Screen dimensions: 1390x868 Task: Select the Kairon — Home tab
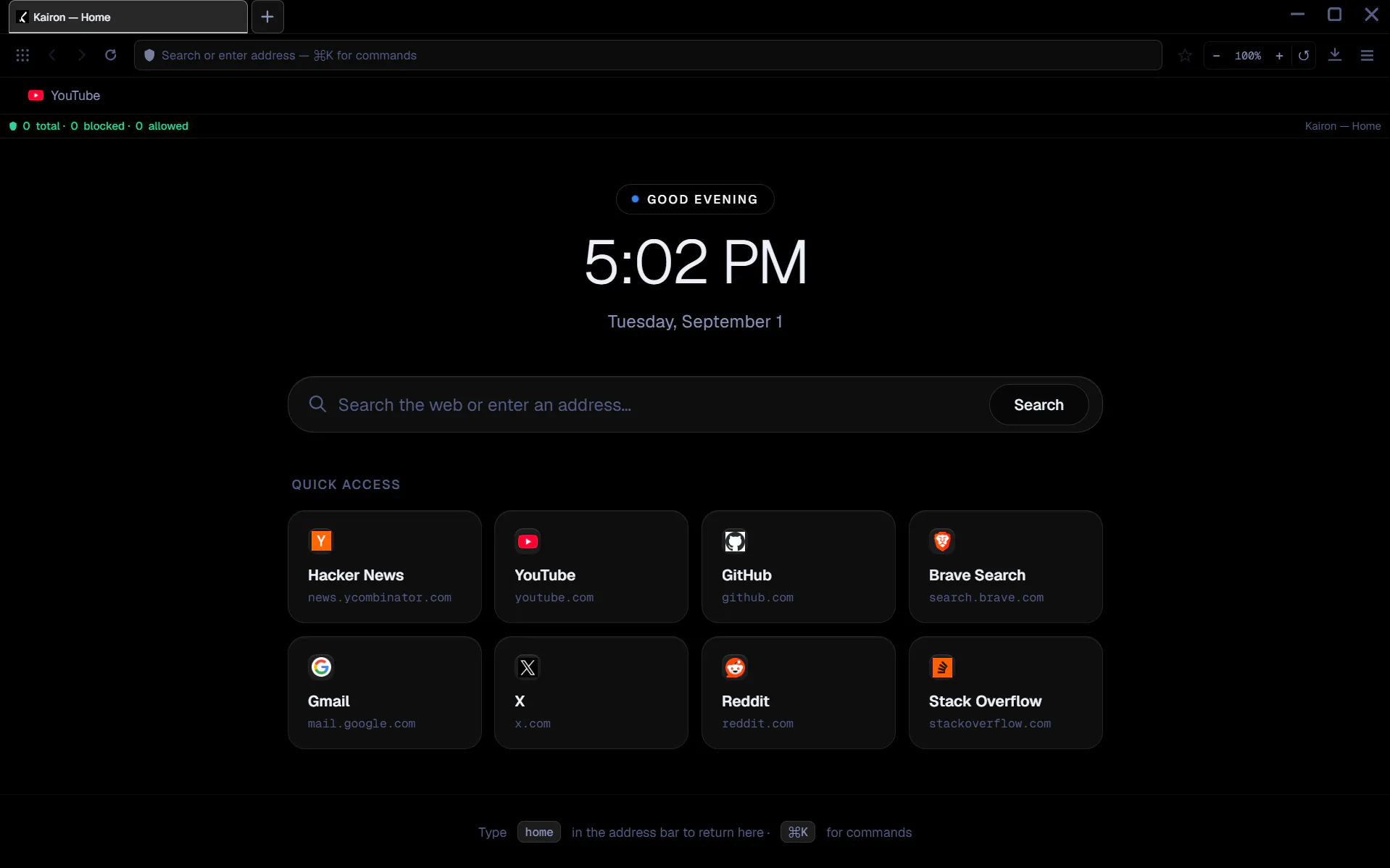coord(128,17)
